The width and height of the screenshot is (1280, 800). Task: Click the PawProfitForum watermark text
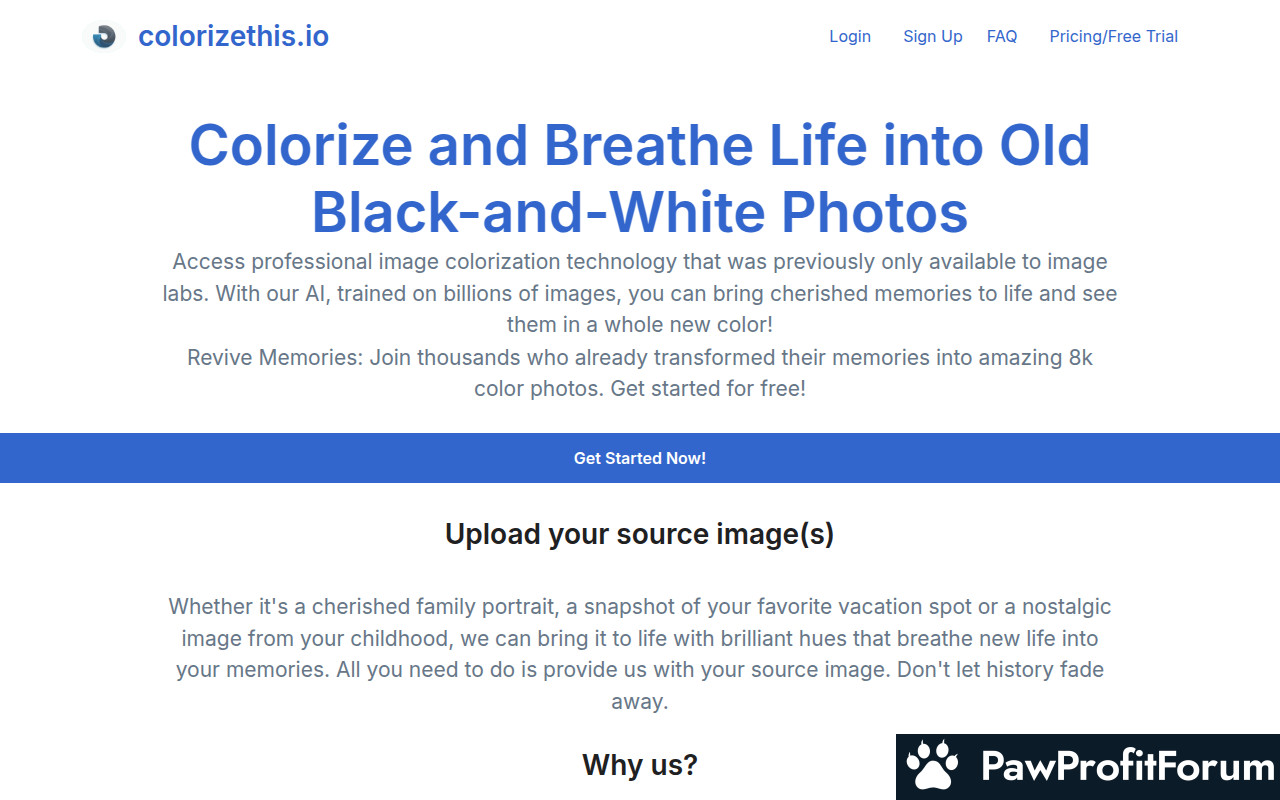(x=1128, y=767)
